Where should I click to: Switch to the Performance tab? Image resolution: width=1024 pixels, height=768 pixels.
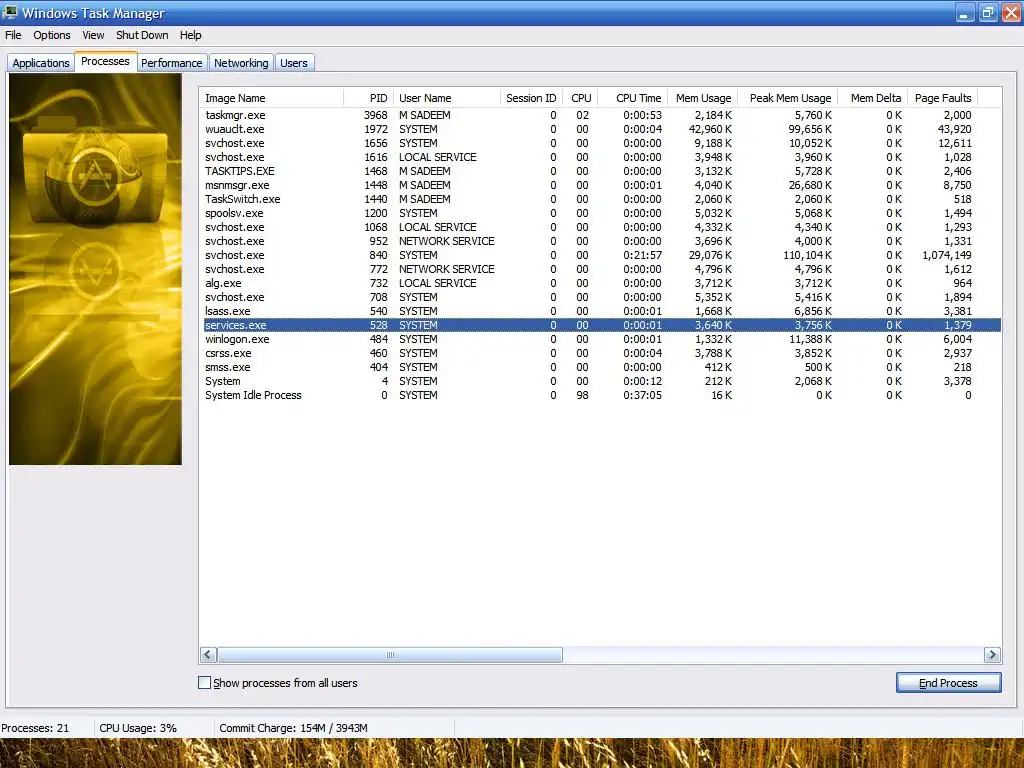click(x=172, y=63)
